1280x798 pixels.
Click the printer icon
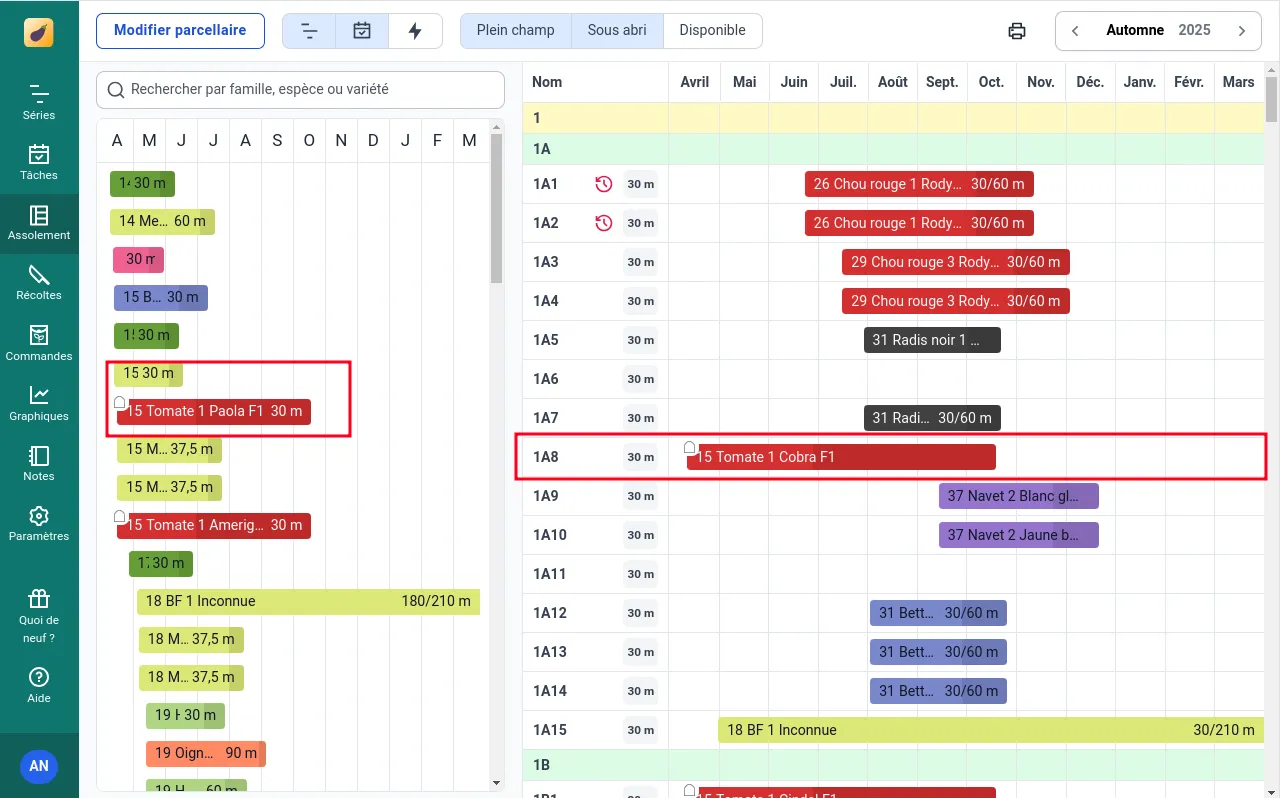coord(1017,31)
